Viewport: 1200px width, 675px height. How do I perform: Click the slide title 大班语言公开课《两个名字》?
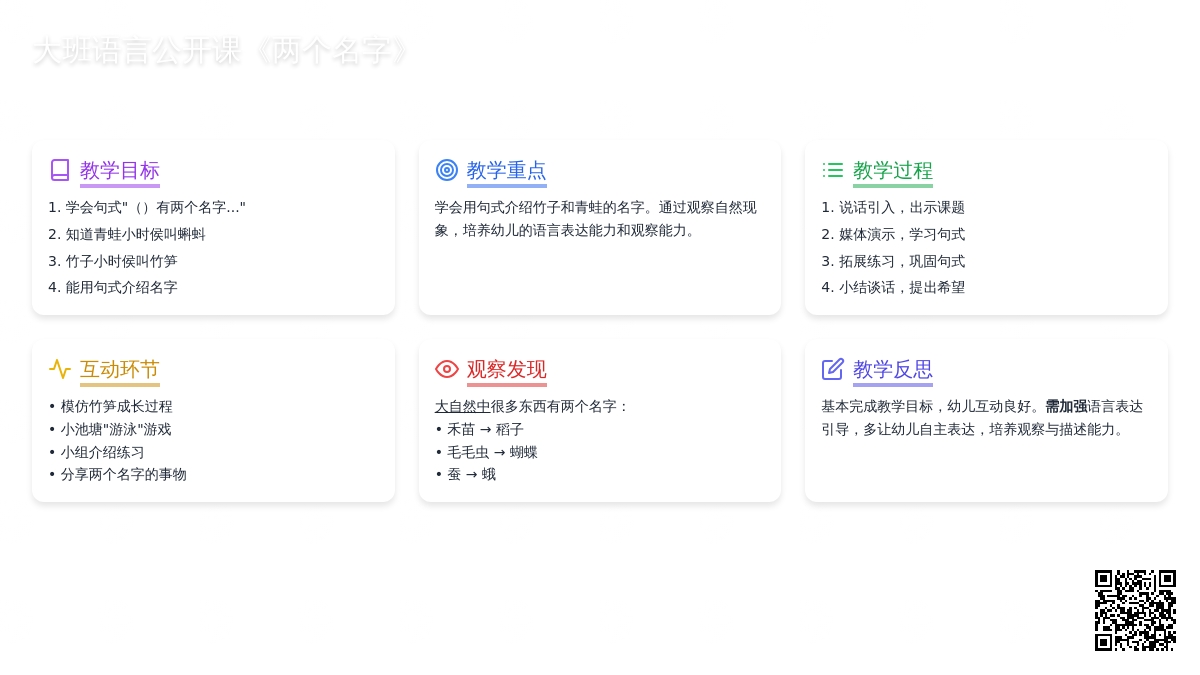click(222, 52)
